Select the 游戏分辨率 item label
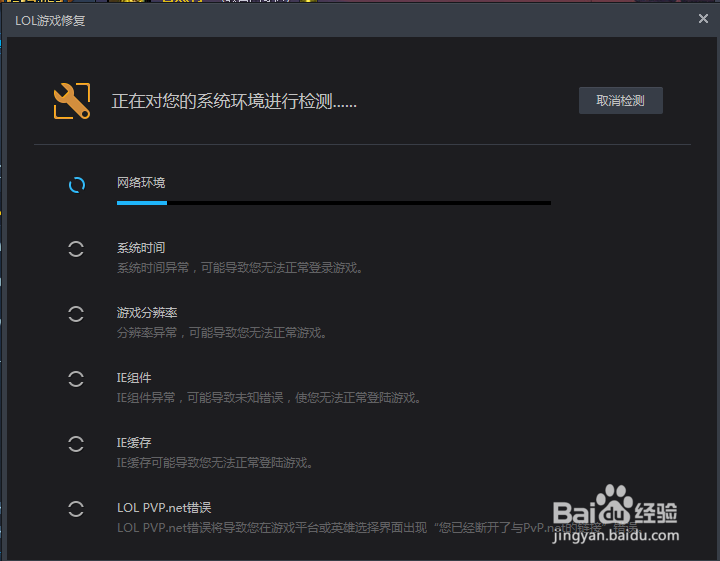720x561 pixels. (x=147, y=313)
